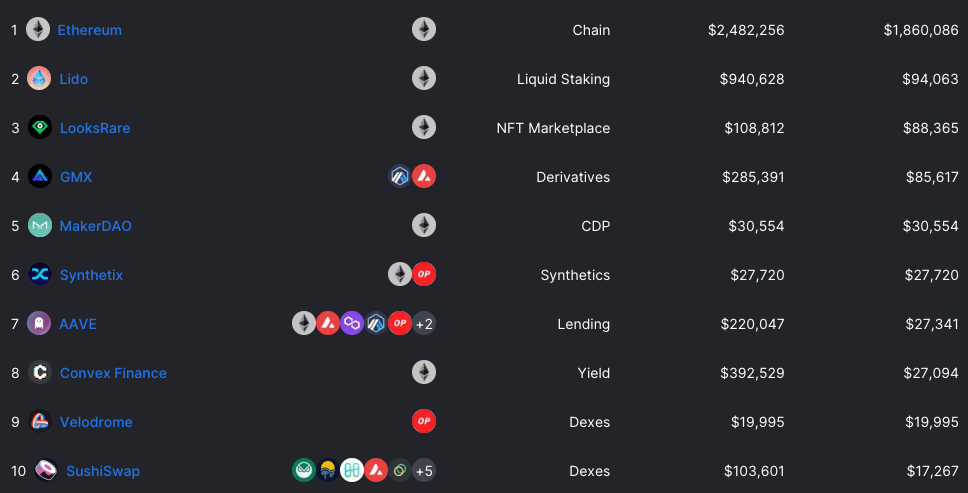
Task: Expand the +2 more chains badge for AAVE
Action: (424, 323)
